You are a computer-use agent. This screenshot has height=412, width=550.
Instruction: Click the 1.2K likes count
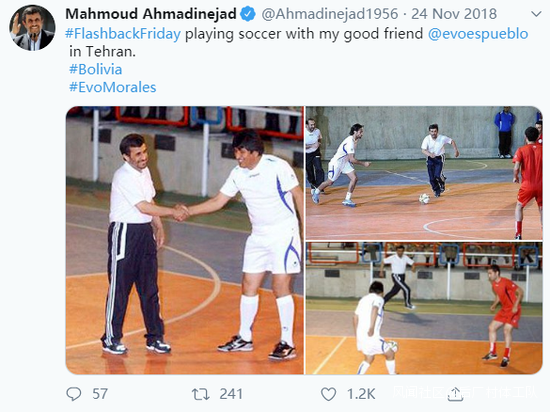361,394
